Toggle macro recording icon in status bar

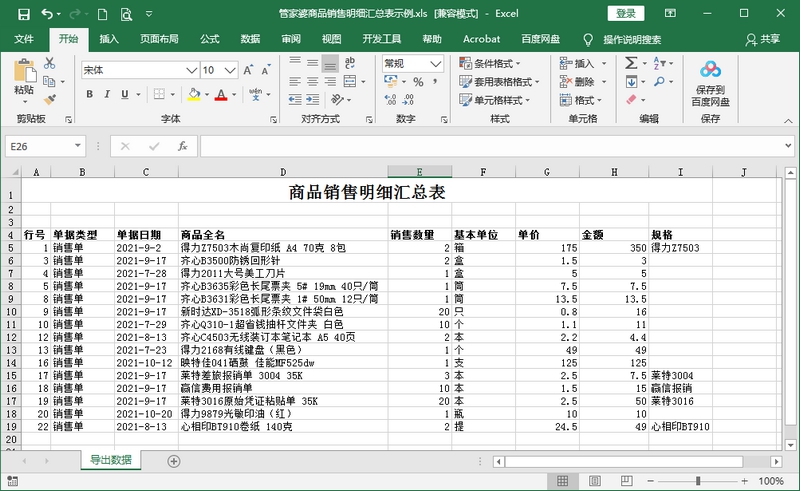tap(13, 481)
